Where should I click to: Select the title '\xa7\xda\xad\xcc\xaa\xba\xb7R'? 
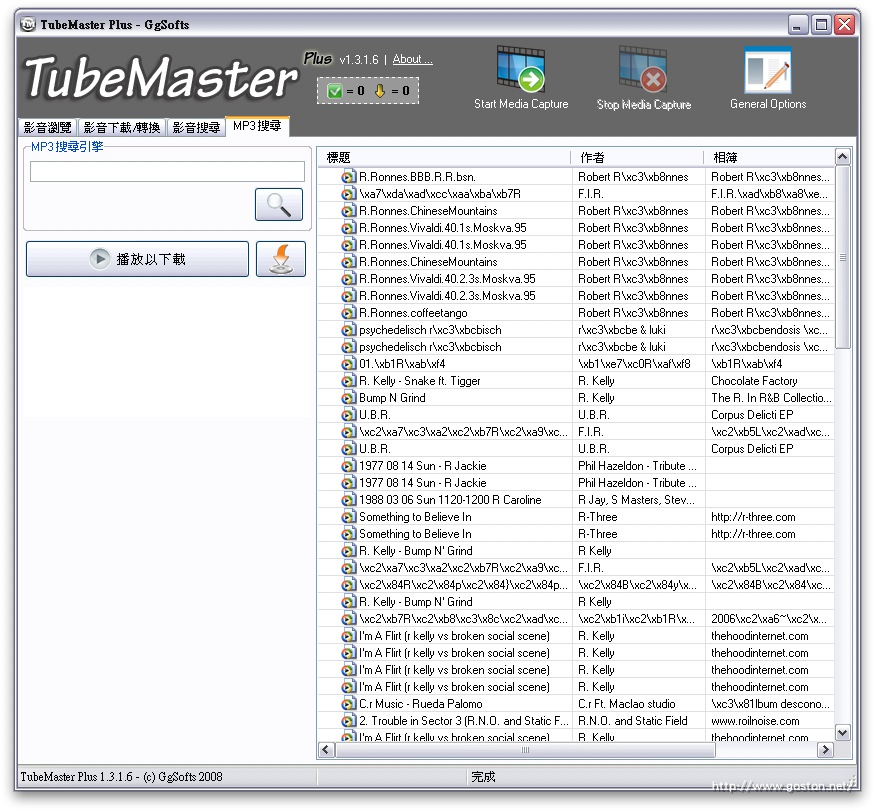coord(440,194)
